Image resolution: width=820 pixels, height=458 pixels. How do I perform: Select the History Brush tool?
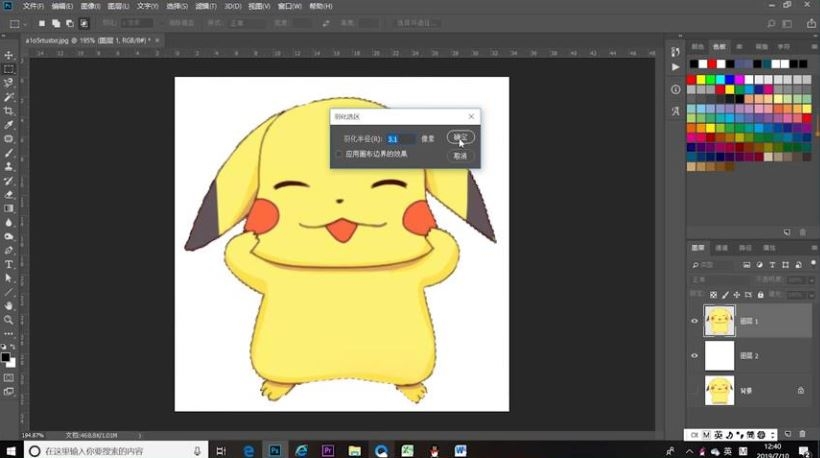click(x=9, y=180)
